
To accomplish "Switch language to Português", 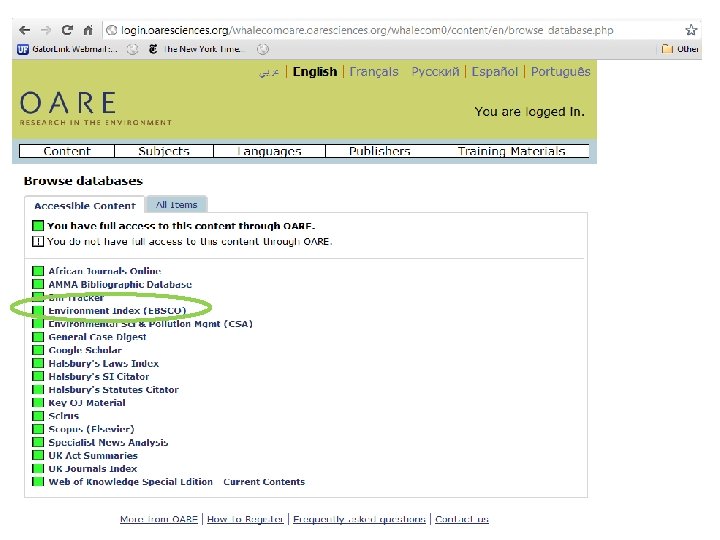I will coord(561,72).
